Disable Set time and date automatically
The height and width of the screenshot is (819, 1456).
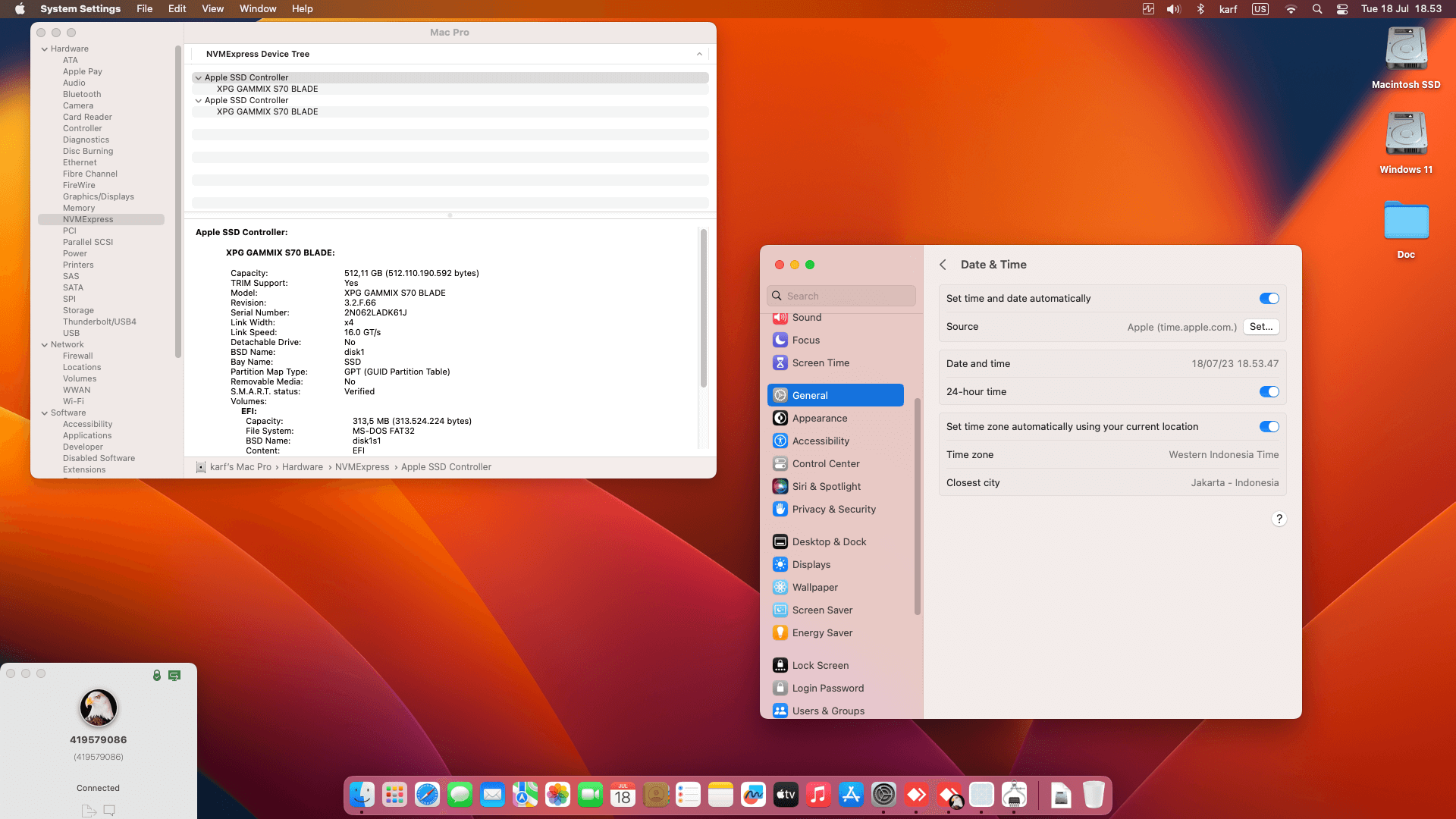click(1269, 299)
